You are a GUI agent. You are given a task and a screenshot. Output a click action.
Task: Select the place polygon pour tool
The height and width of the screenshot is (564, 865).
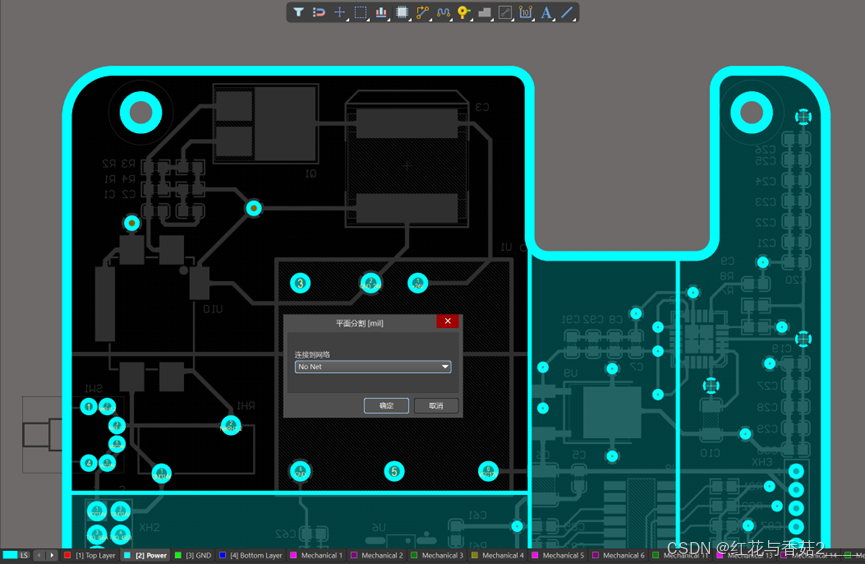click(x=484, y=12)
